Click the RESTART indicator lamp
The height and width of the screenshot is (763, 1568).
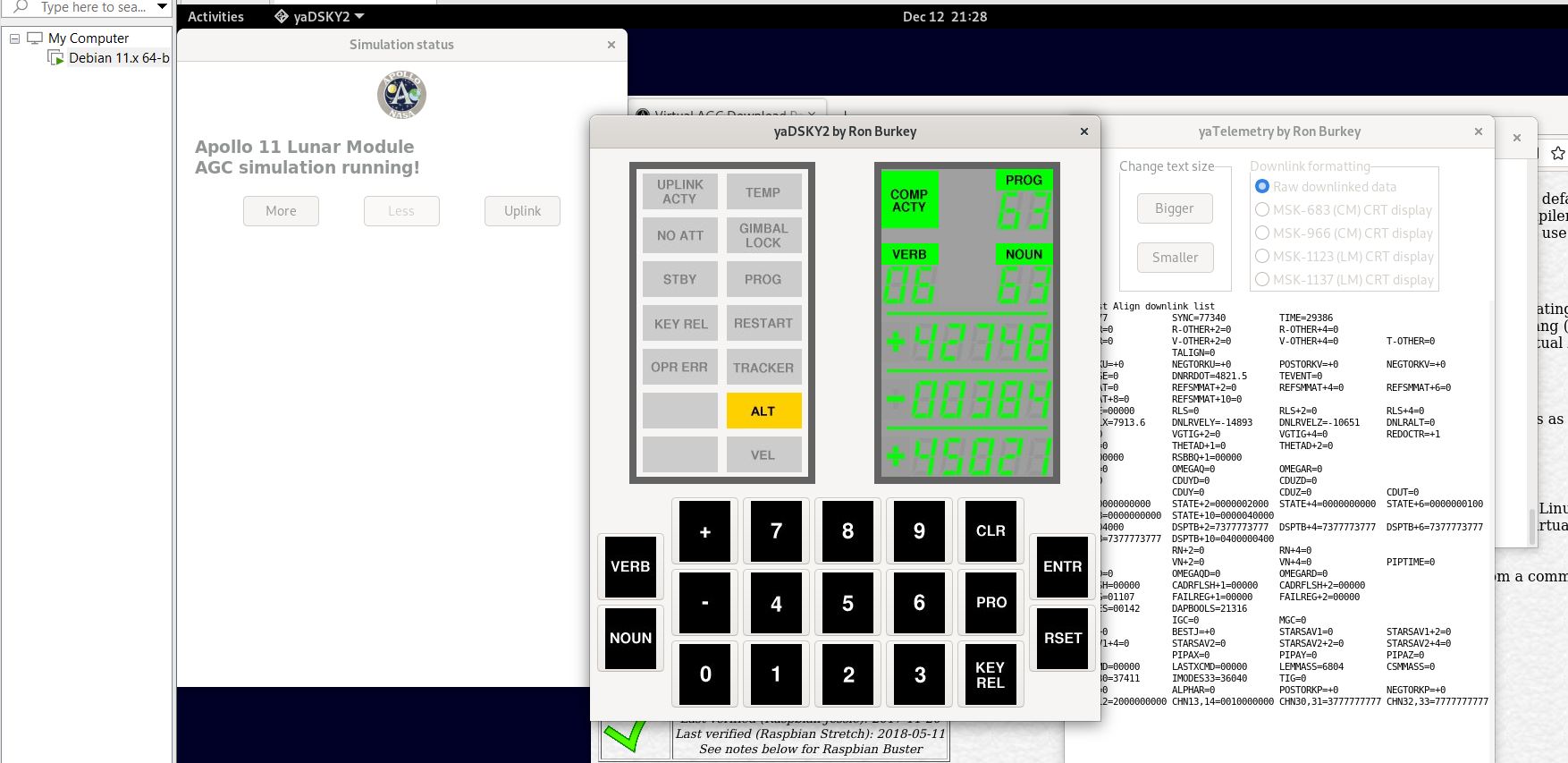point(763,323)
